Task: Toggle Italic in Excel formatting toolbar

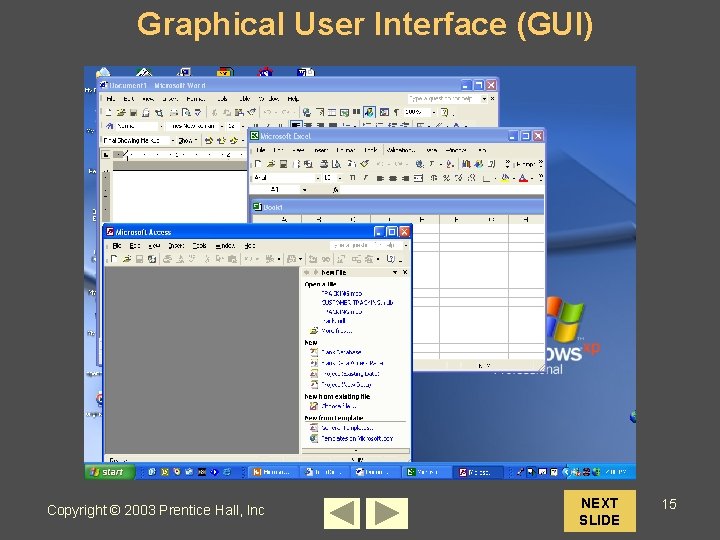Action: (366, 178)
